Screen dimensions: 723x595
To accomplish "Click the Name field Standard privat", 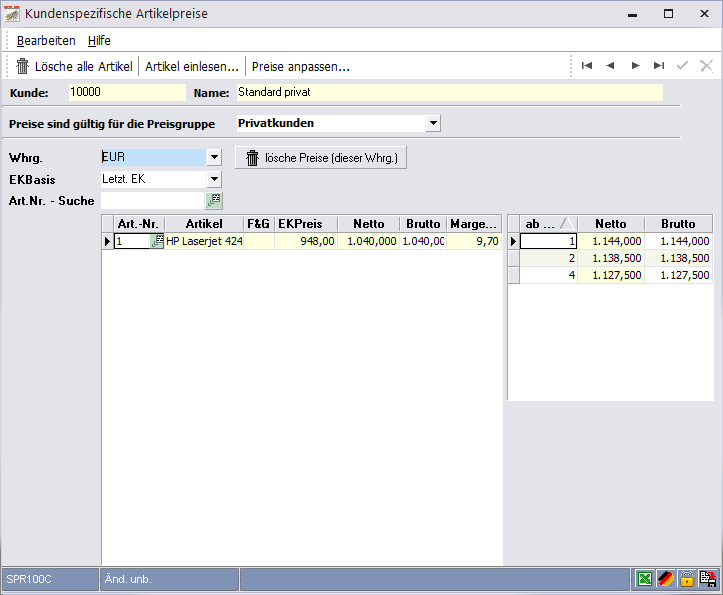I will (450, 92).
